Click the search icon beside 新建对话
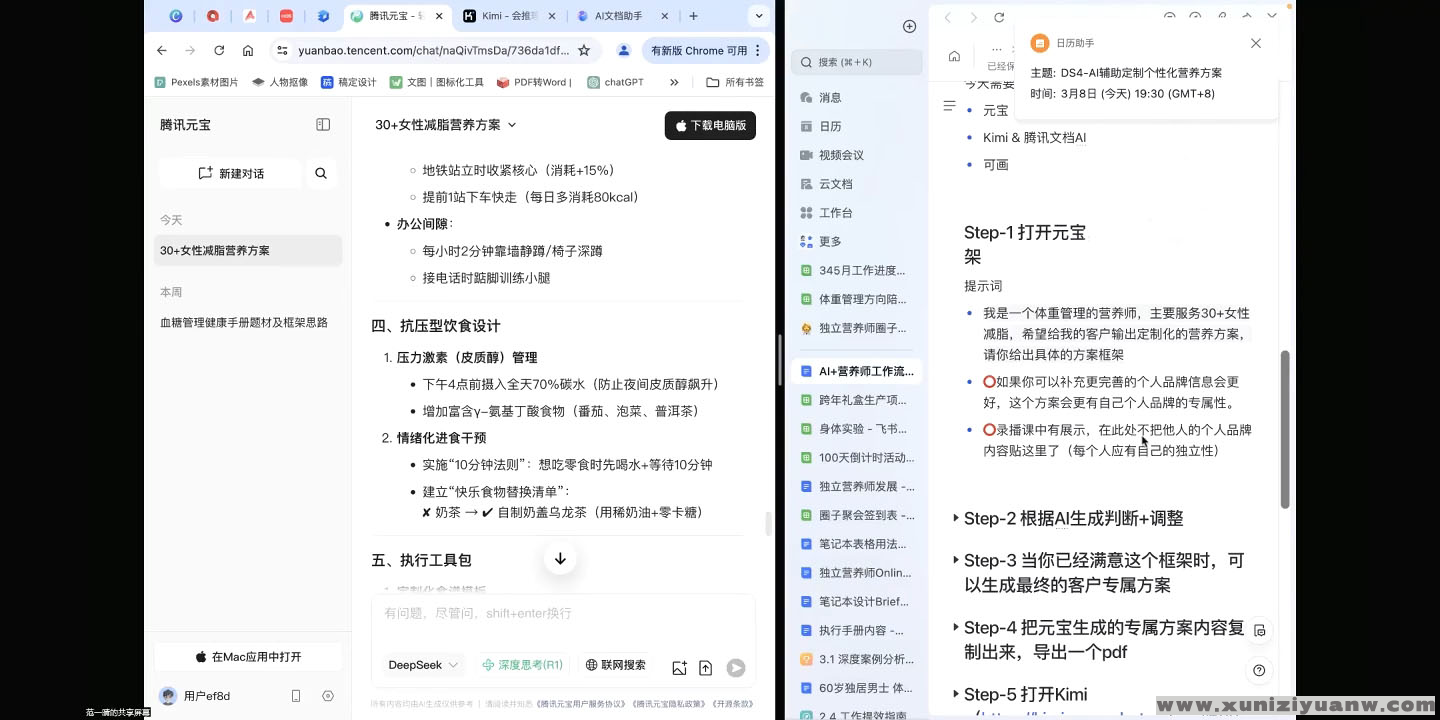 321,173
